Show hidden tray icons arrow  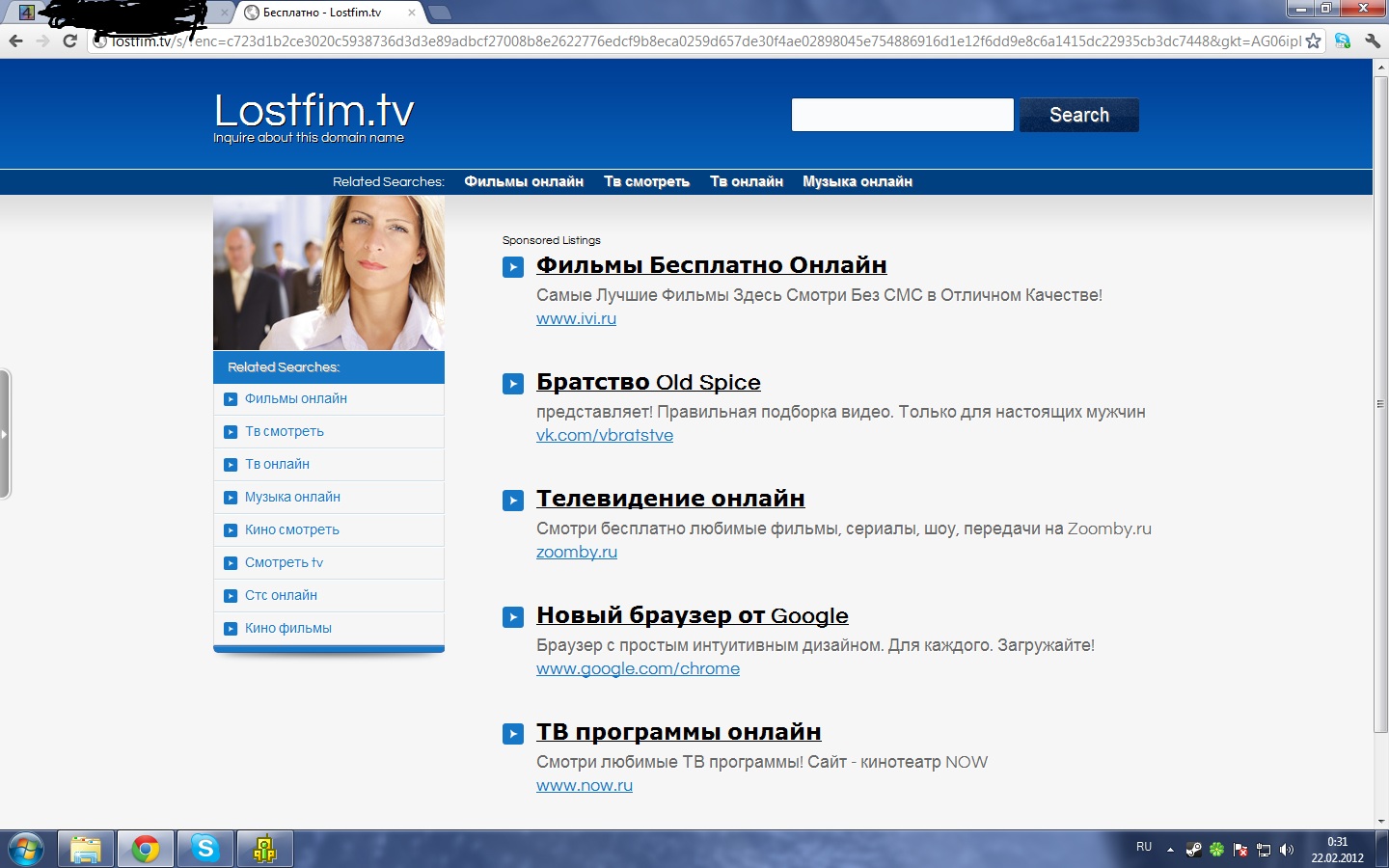click(1170, 850)
